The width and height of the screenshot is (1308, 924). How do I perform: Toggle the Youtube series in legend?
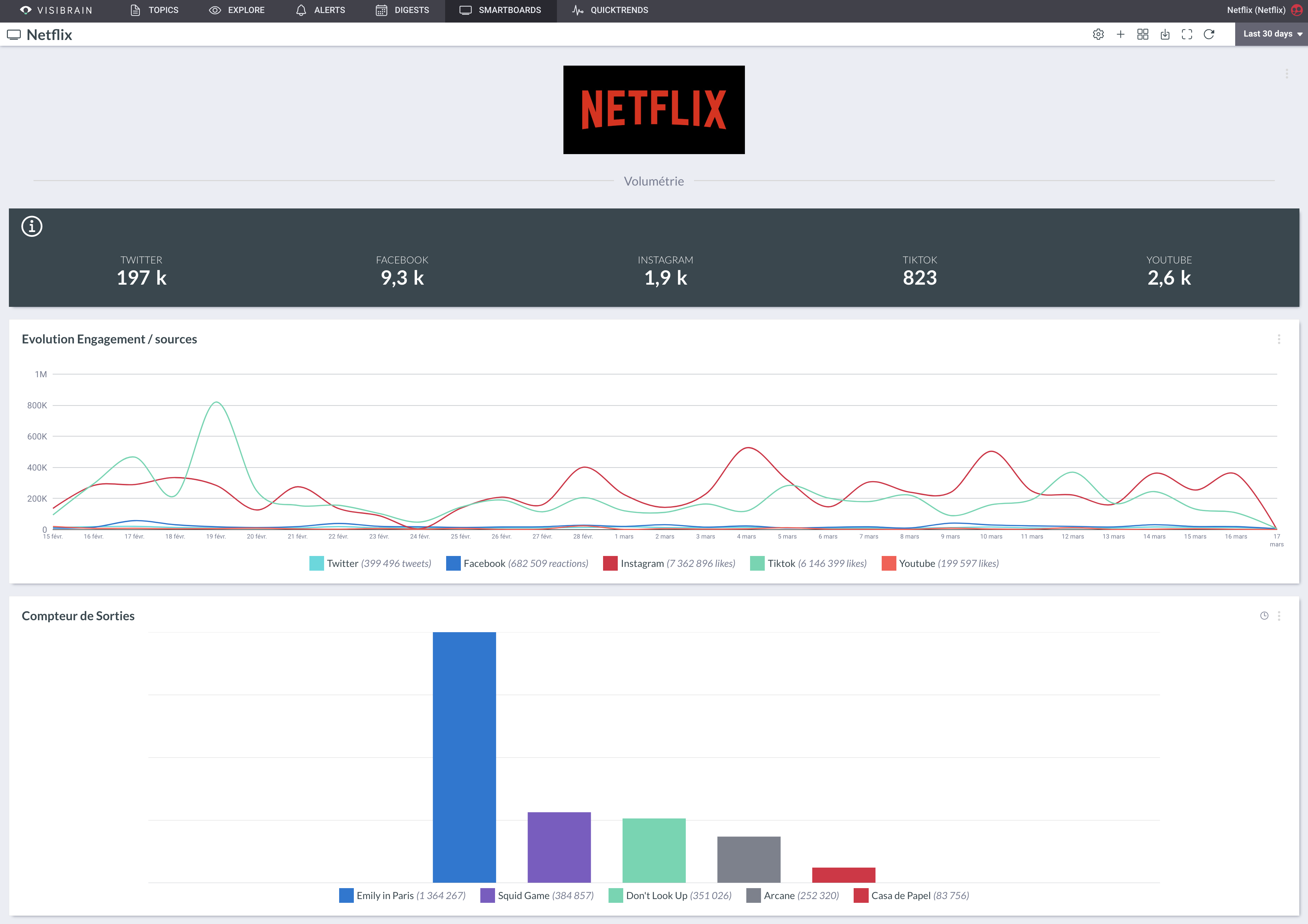coord(940,563)
